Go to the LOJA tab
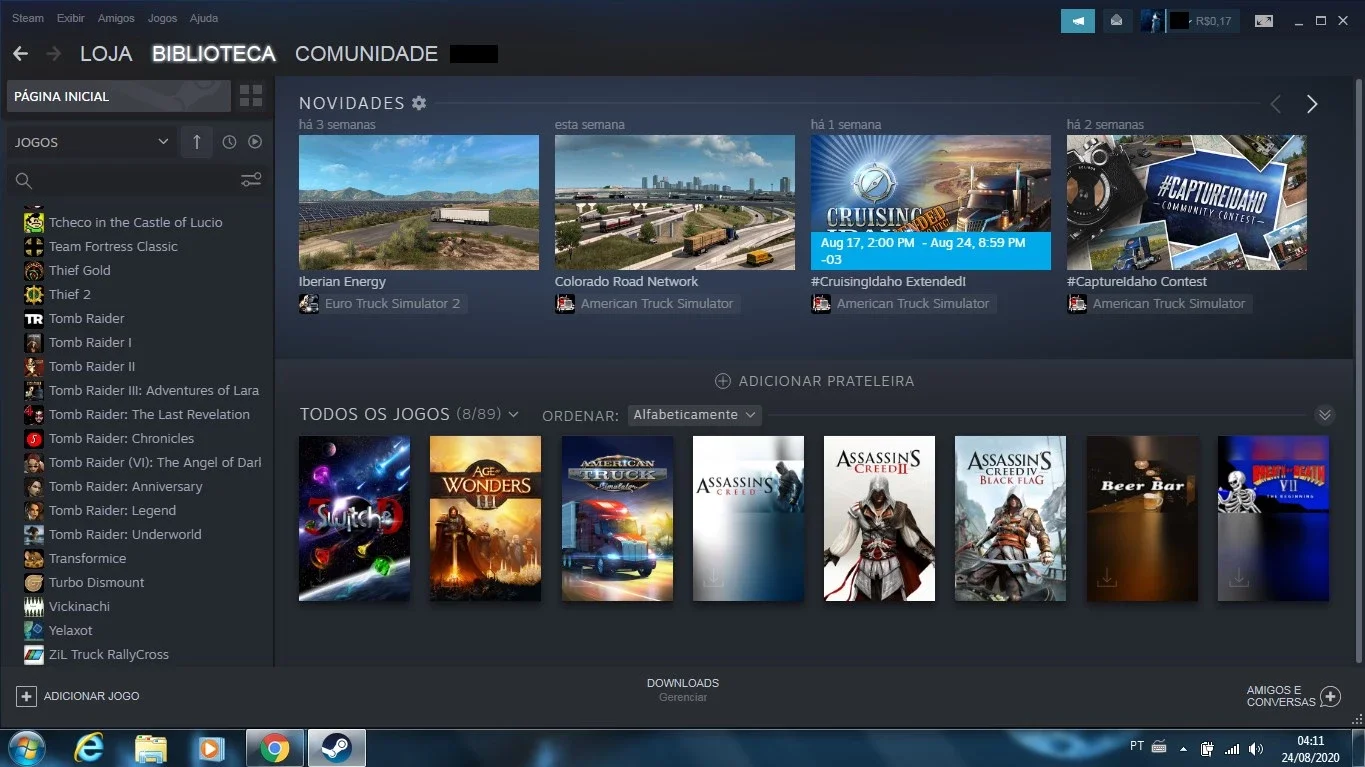 (106, 54)
